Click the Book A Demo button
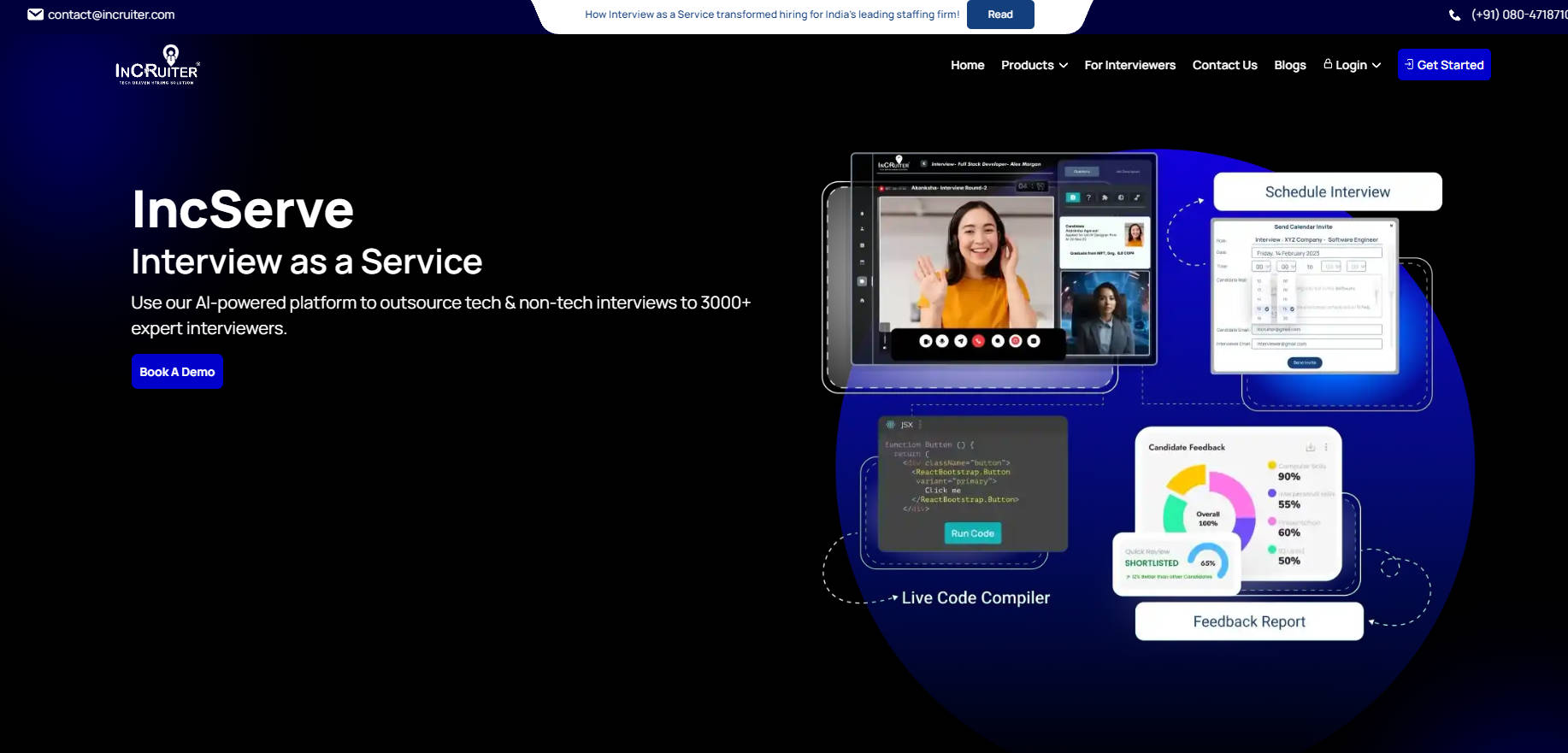1568x753 pixels. point(177,372)
